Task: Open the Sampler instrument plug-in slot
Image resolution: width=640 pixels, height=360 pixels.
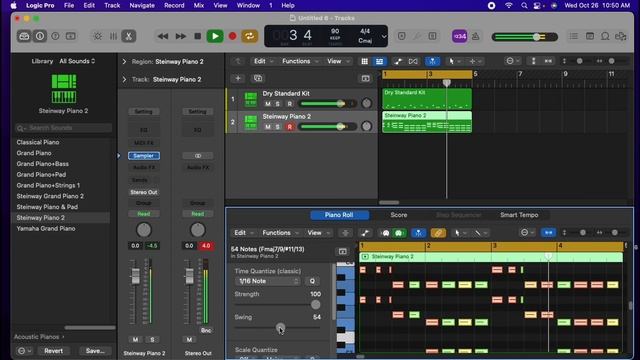Action: 144,156
